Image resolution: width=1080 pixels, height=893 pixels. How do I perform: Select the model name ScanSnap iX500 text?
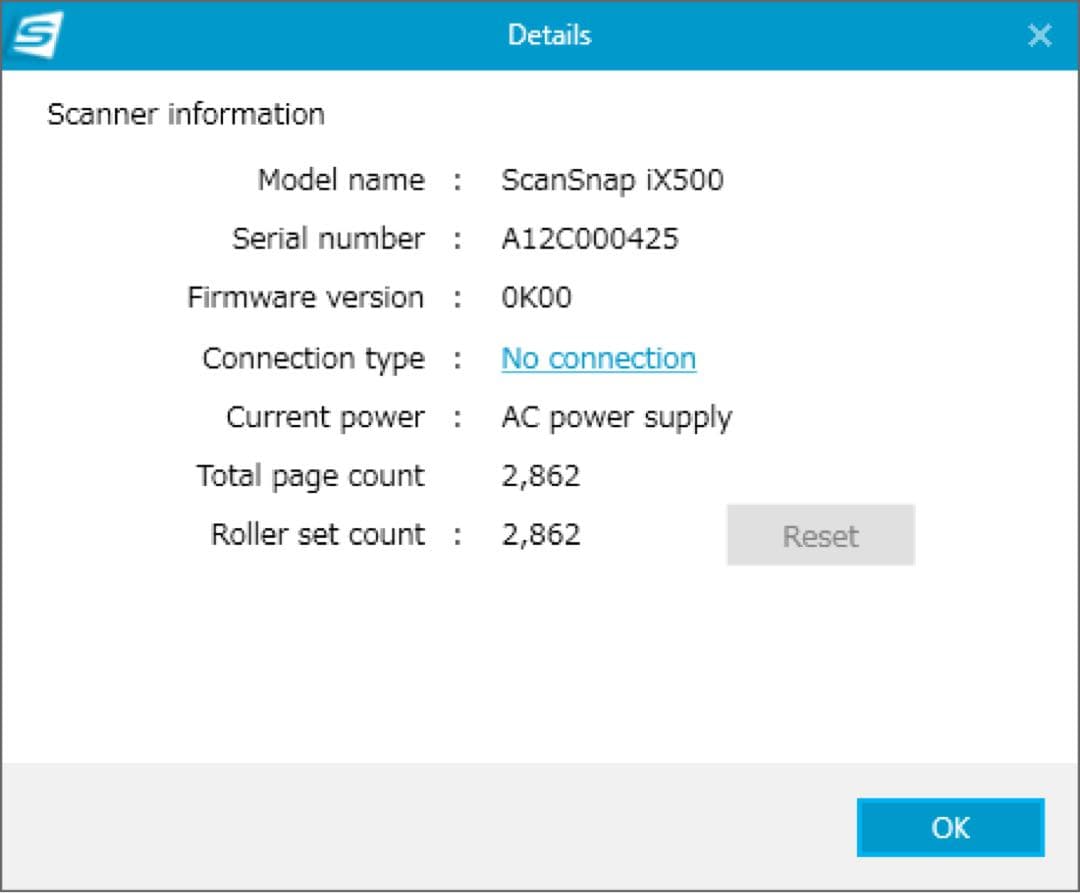coord(612,180)
